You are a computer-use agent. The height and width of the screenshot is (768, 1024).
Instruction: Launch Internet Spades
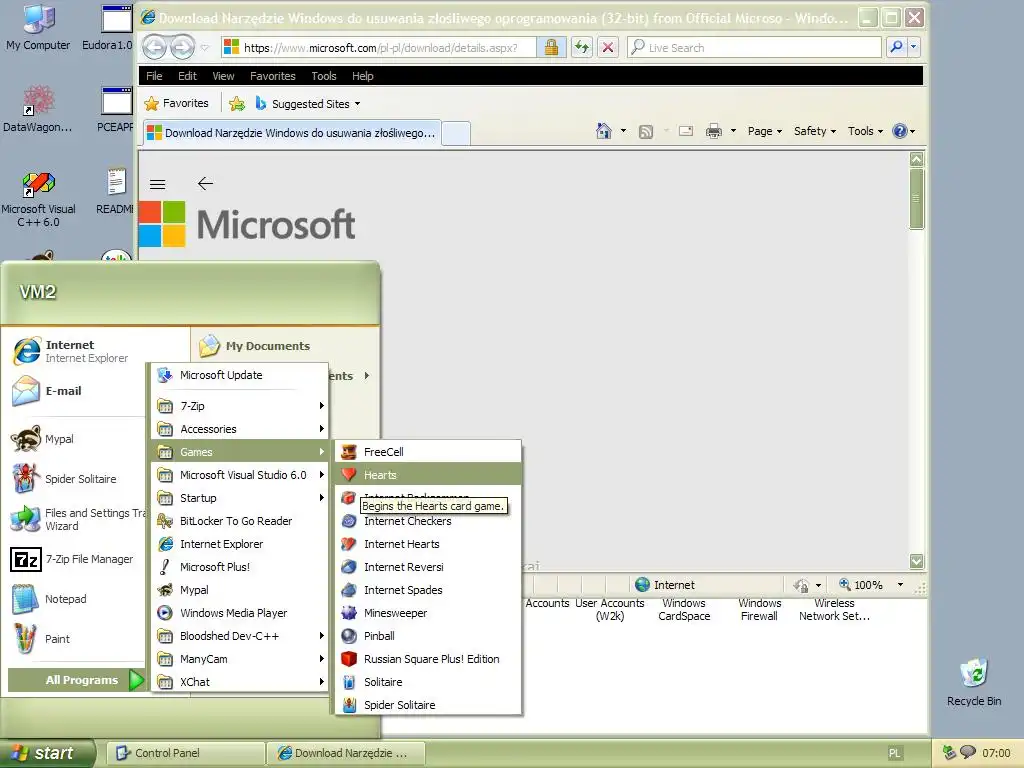pyautogui.click(x=428, y=590)
